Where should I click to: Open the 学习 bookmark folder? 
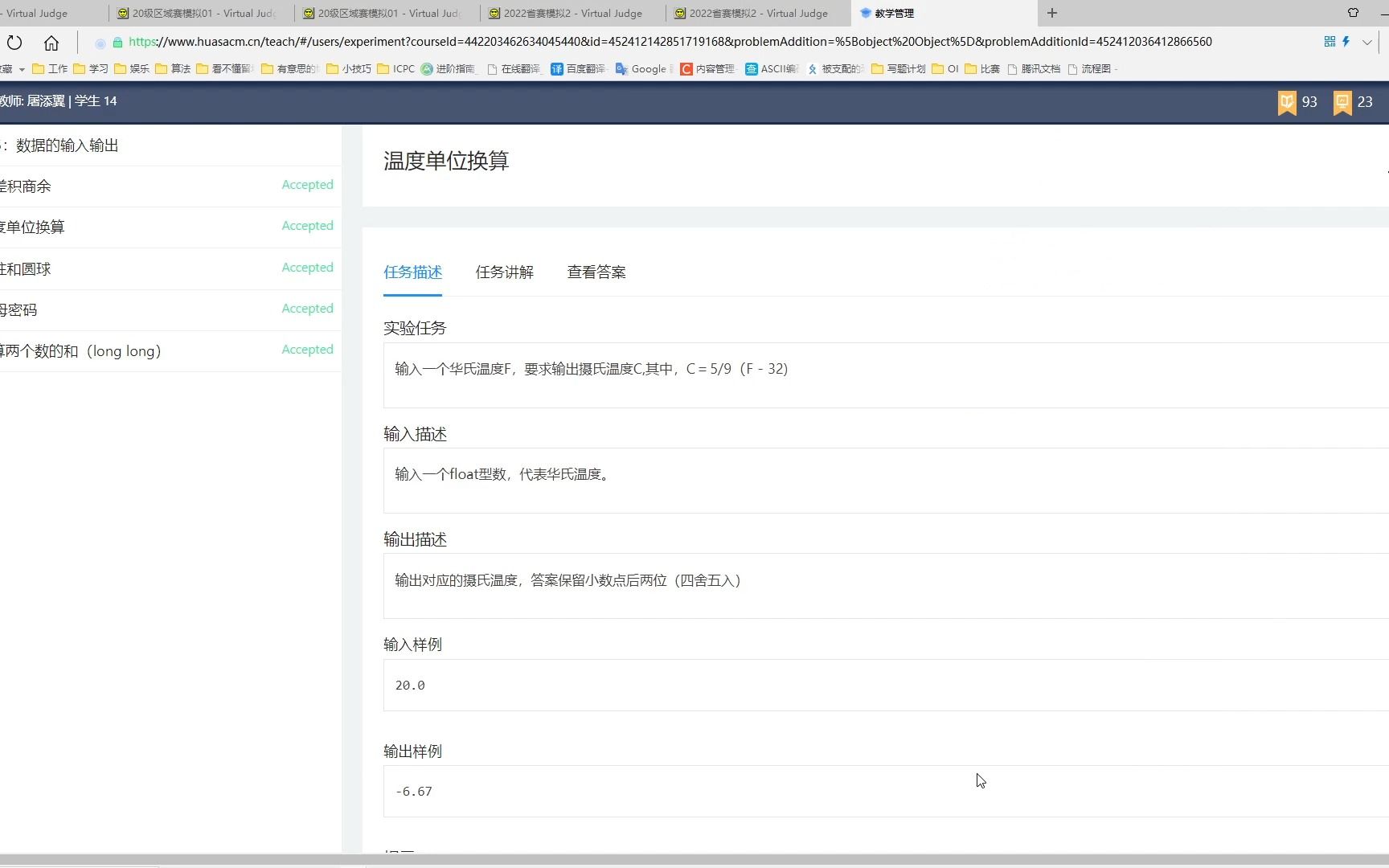tap(91, 69)
